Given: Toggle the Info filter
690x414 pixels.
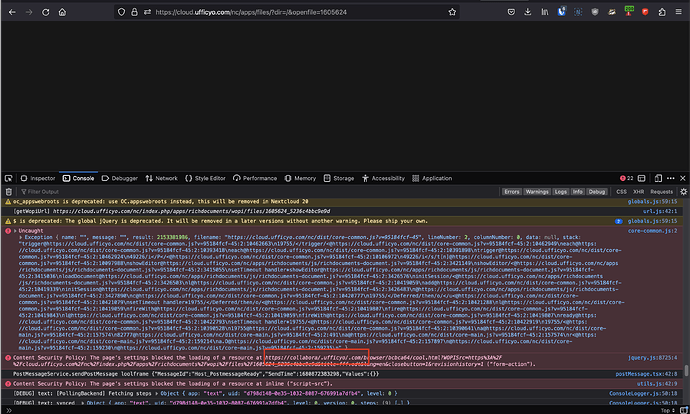Looking at the screenshot, I should click(x=578, y=192).
